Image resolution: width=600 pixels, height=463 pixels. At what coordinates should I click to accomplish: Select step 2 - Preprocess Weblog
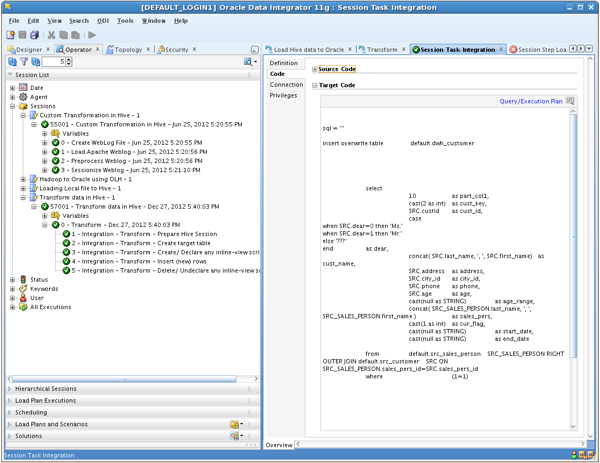click(132, 161)
